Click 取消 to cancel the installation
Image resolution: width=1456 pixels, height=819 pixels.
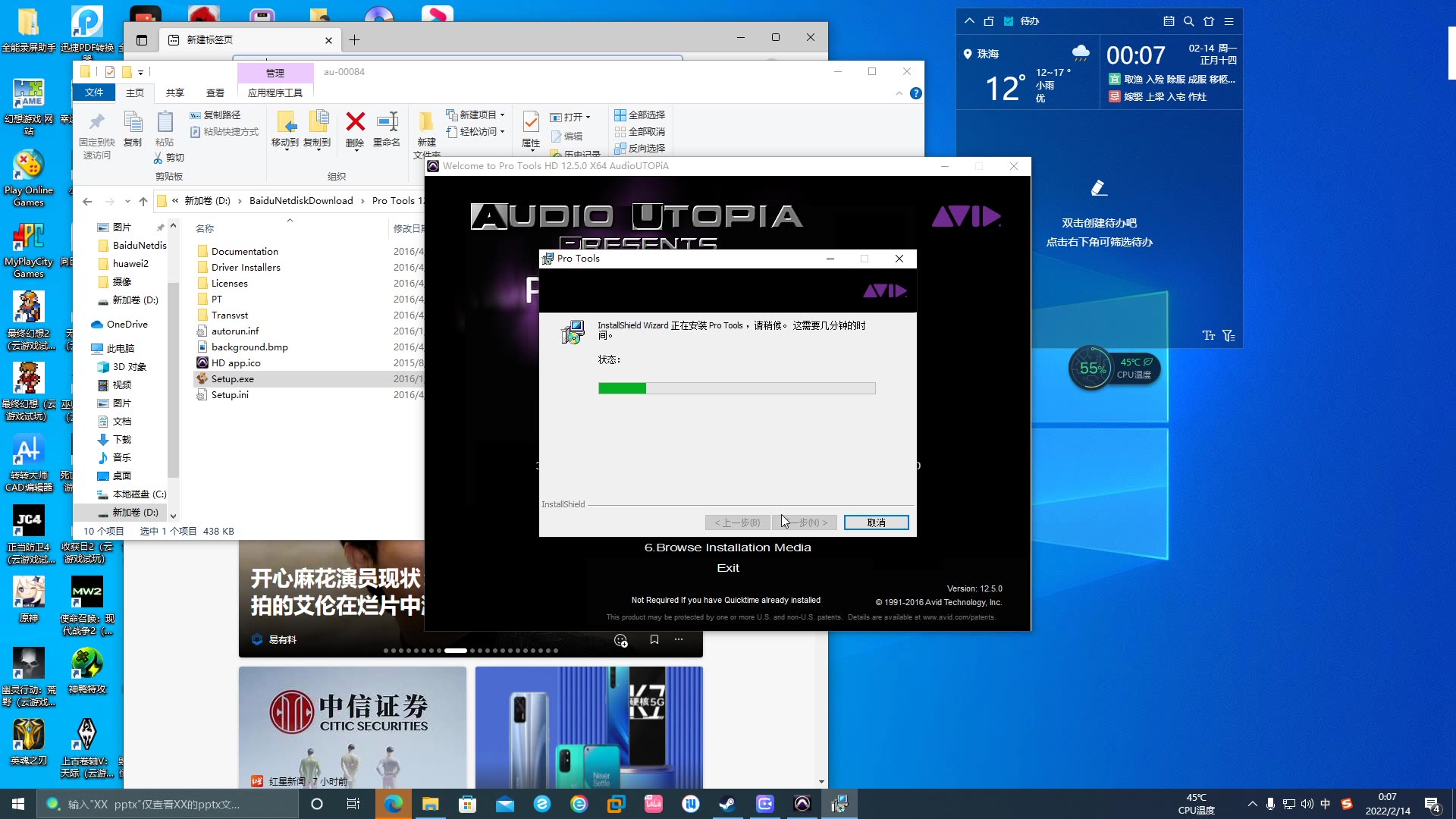tap(876, 522)
